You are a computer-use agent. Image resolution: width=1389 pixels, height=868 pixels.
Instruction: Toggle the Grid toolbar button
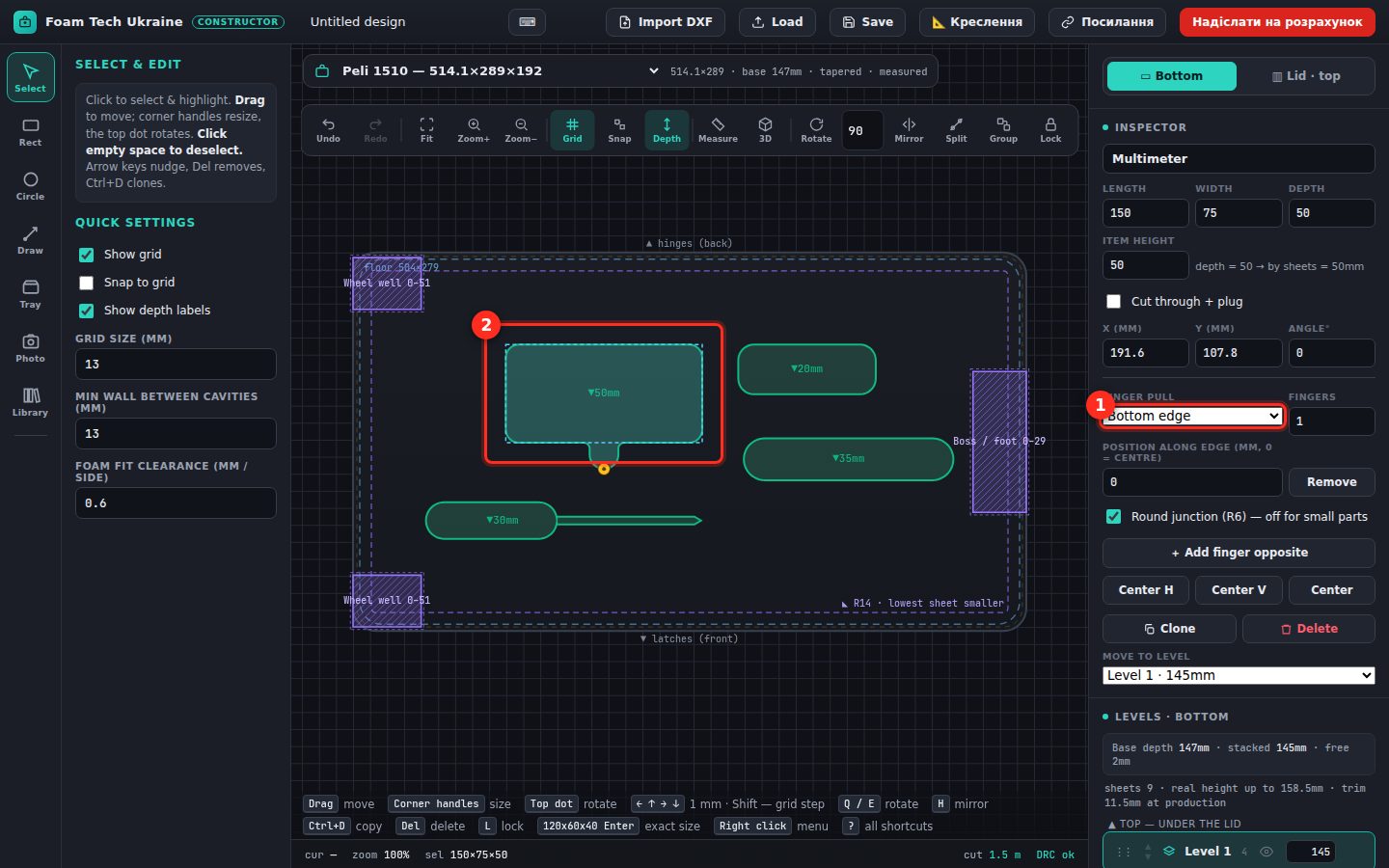point(572,130)
